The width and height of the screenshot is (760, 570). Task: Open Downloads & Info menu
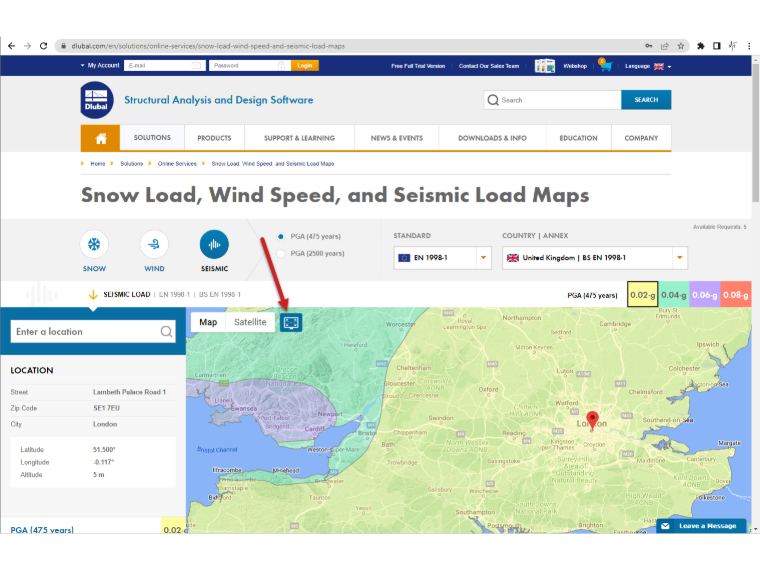point(492,138)
